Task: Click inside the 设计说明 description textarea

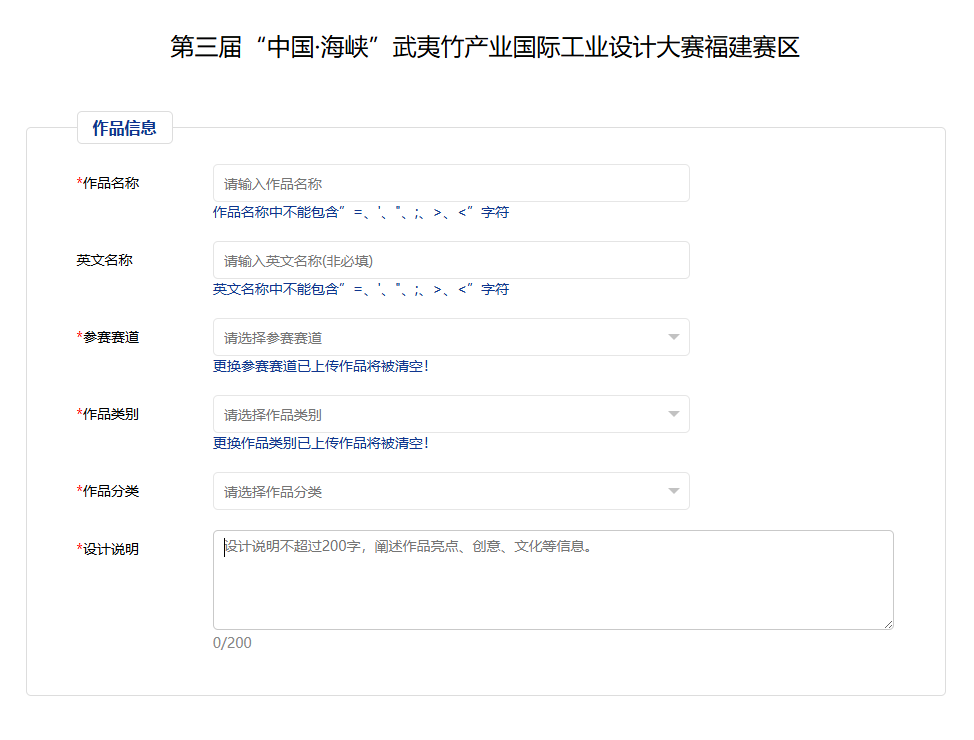Action: (x=550, y=580)
